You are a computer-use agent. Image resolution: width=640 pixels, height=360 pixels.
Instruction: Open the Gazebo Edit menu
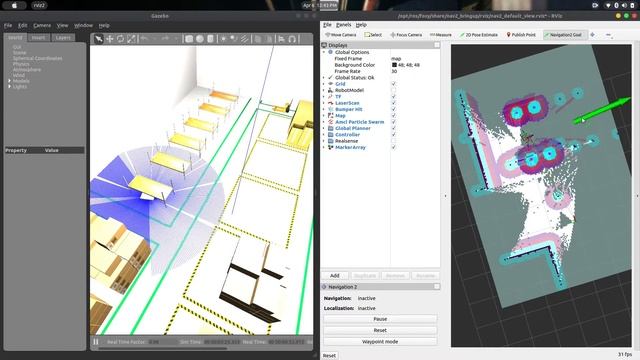(x=22, y=25)
